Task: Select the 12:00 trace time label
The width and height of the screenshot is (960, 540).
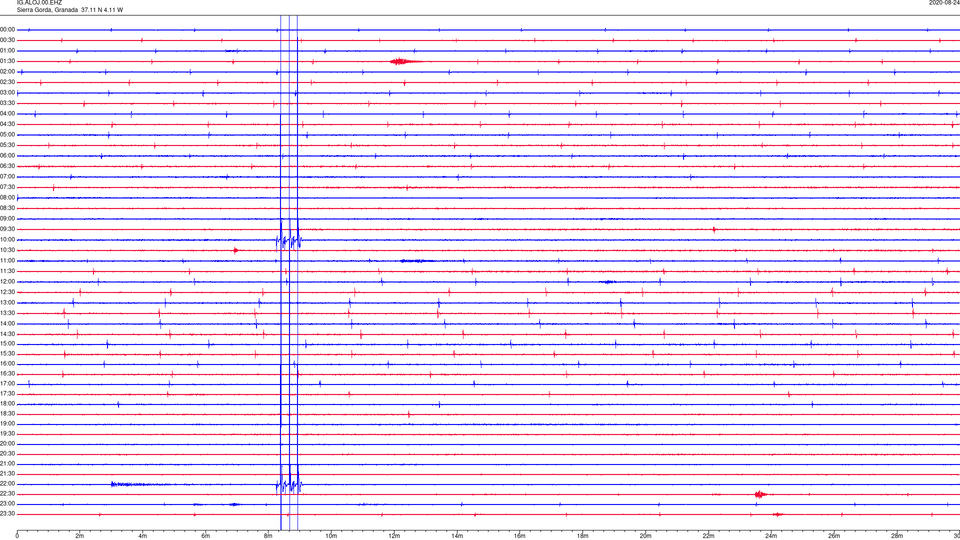Action: pyautogui.click(x=7, y=282)
